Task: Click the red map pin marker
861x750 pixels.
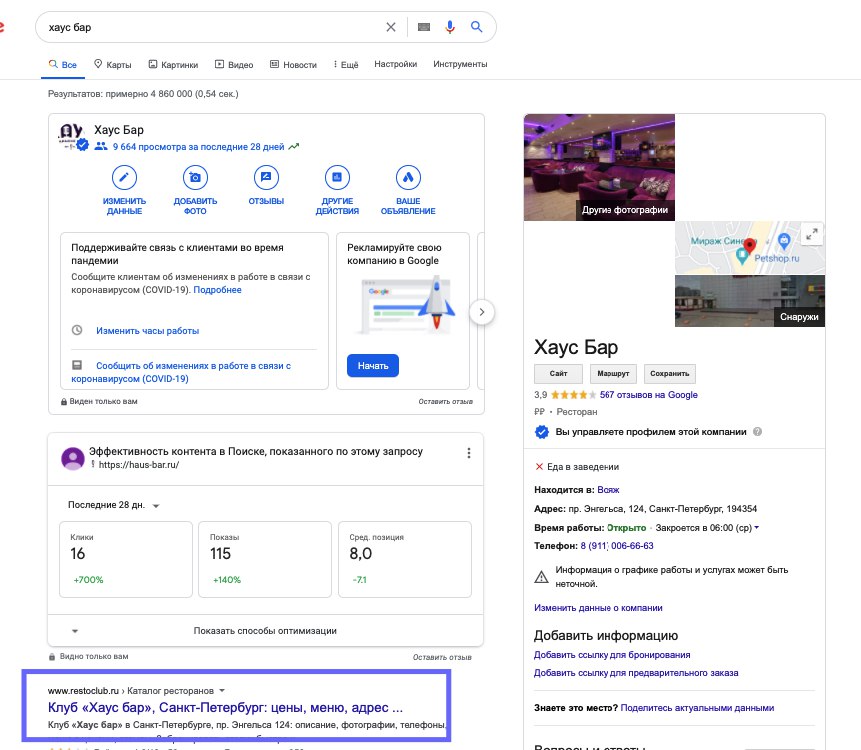Action: pyautogui.click(x=750, y=246)
